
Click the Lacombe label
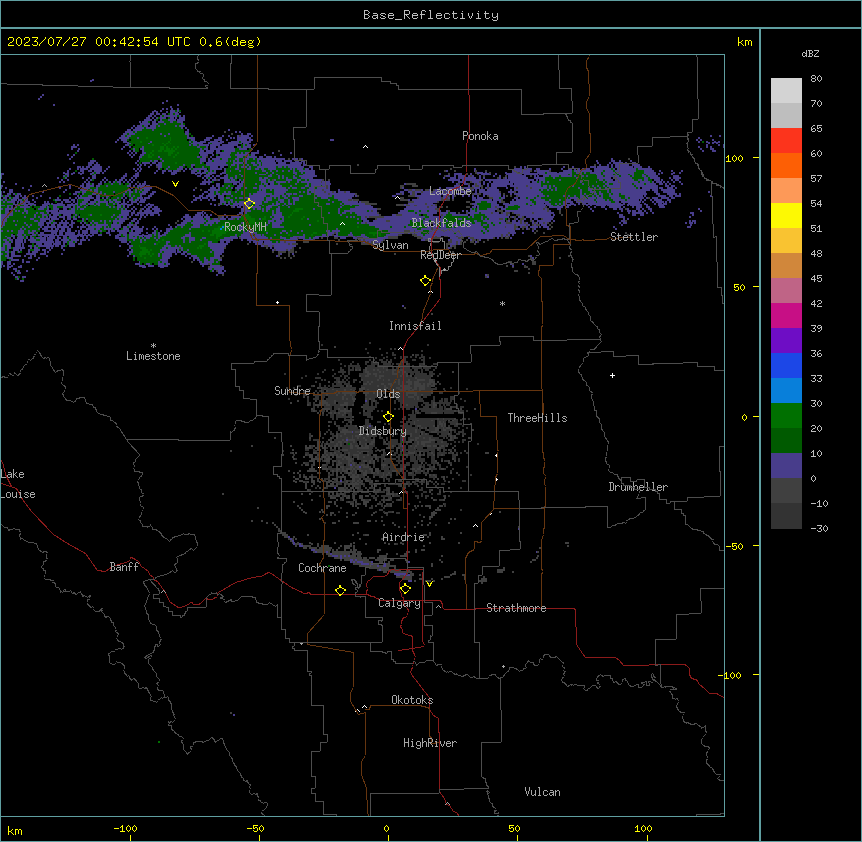450,191
